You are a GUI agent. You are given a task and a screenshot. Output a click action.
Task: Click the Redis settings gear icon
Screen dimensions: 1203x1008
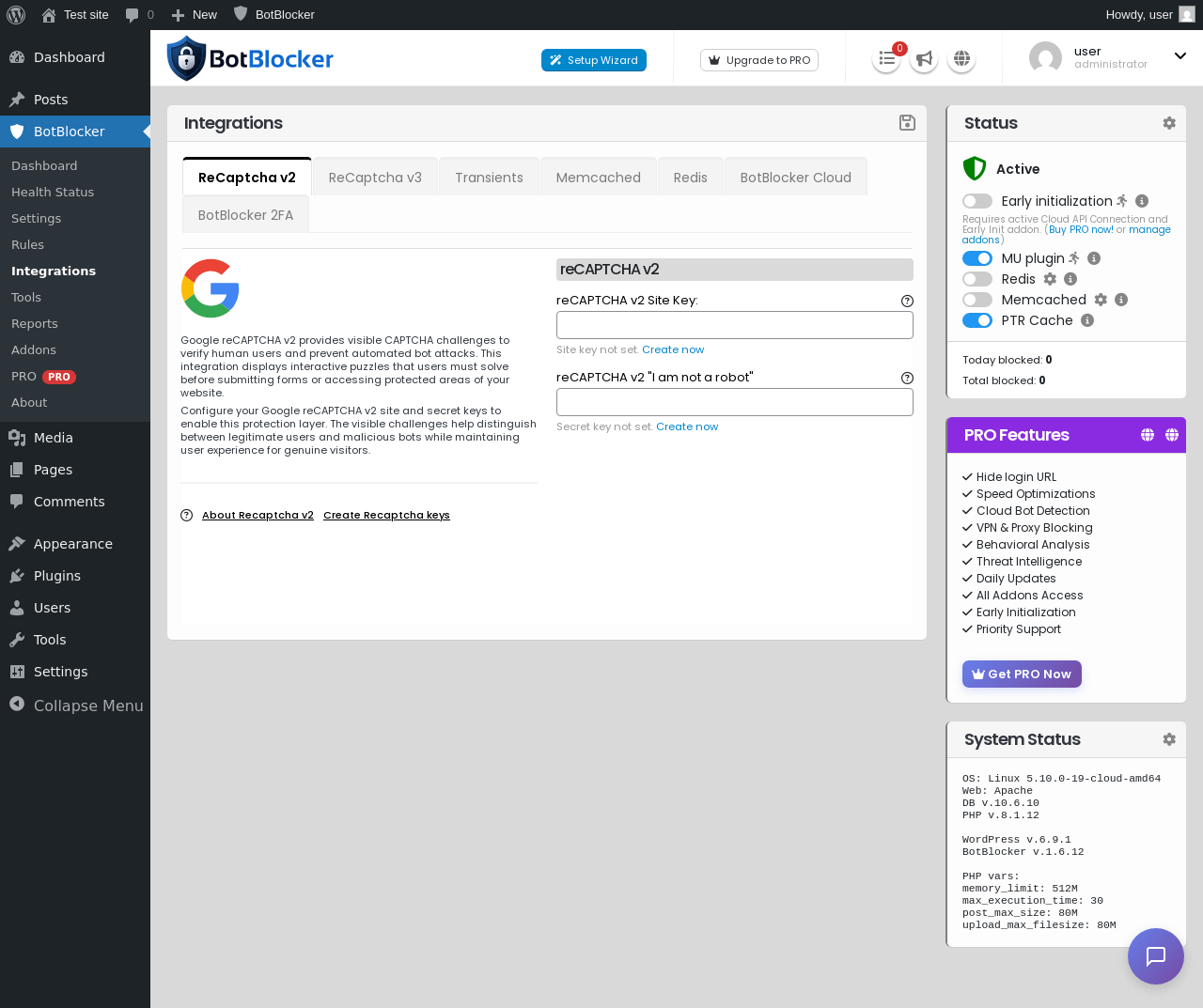point(1050,279)
